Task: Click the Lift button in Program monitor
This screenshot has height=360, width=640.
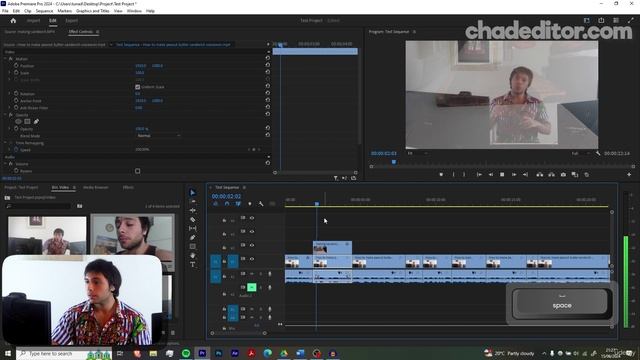Action: pyautogui.click(x=540, y=175)
